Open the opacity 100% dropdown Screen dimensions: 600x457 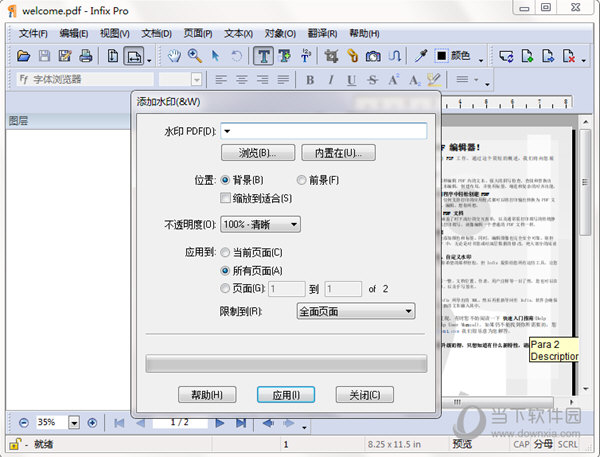click(260, 224)
